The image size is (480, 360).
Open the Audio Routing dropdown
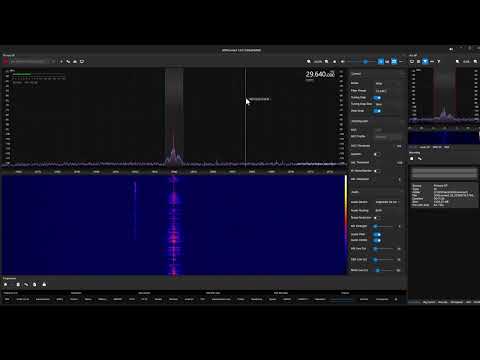[389, 211]
